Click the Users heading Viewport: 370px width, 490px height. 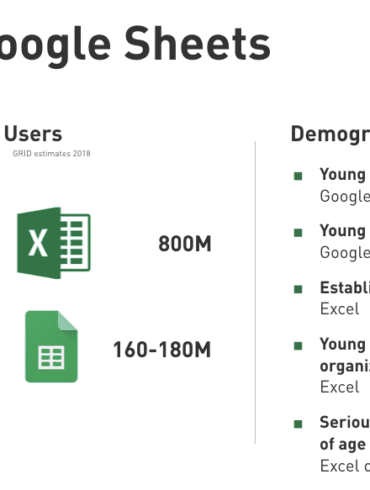[33, 134]
